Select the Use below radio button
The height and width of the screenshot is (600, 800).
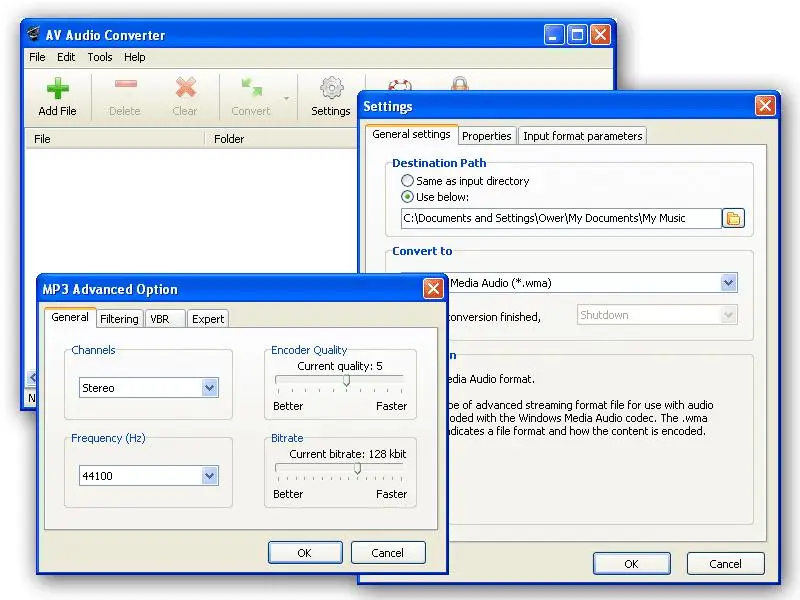point(407,197)
